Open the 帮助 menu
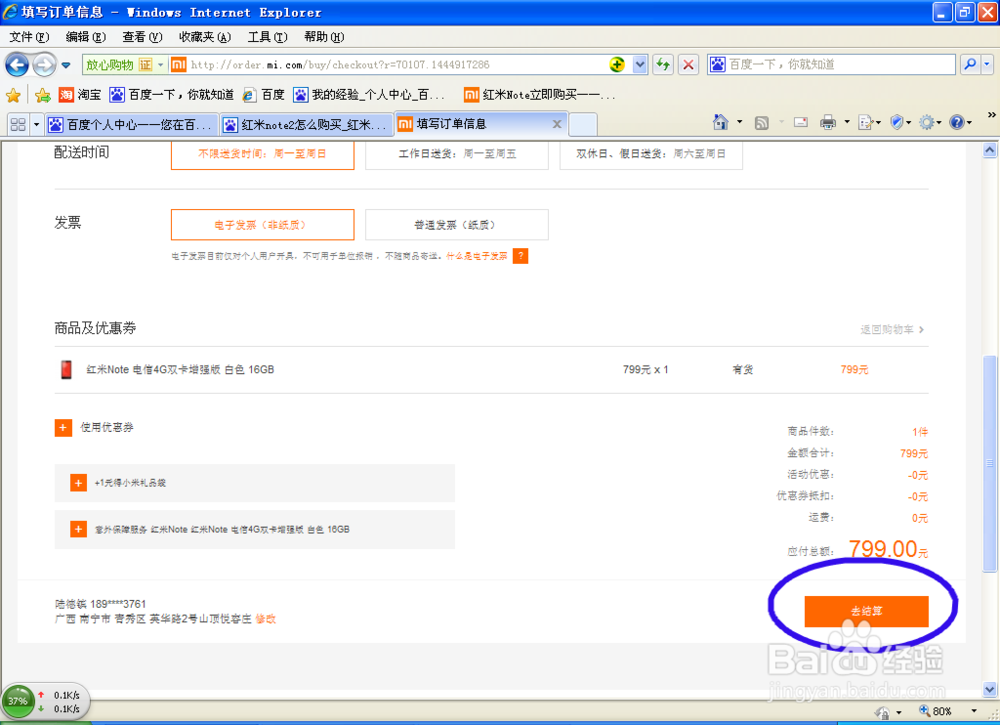This screenshot has width=1000, height=725. (324, 37)
